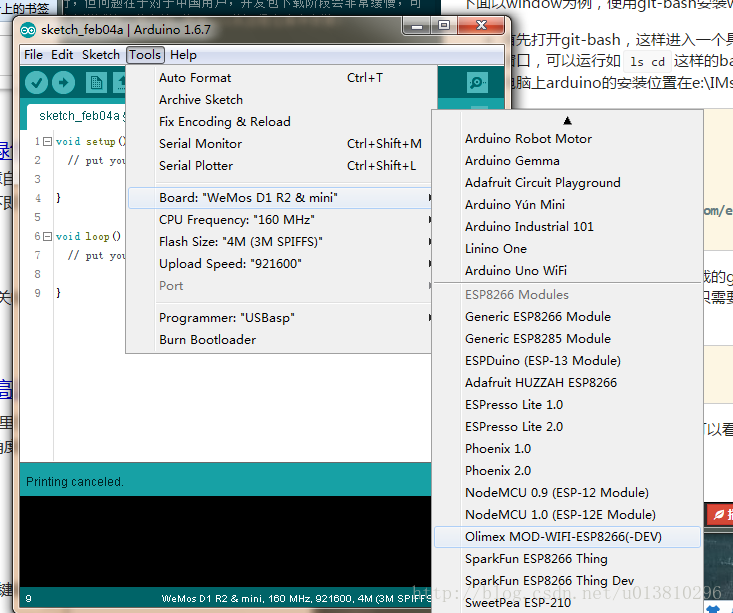733x613 pixels.
Task: Select ESPresso Lite 1.0 board
Action: tap(567, 405)
